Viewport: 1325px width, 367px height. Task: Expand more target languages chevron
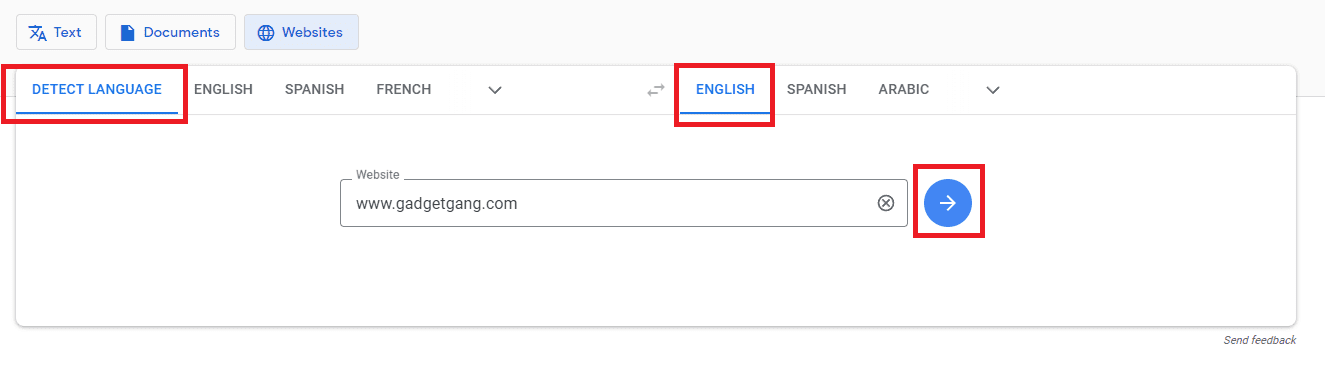(x=993, y=89)
